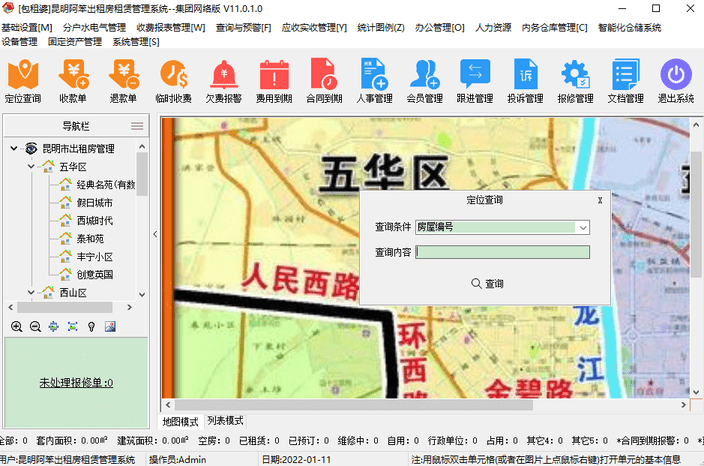Collapse the navigation panel with splitter arrow

pyautogui.click(x=155, y=234)
